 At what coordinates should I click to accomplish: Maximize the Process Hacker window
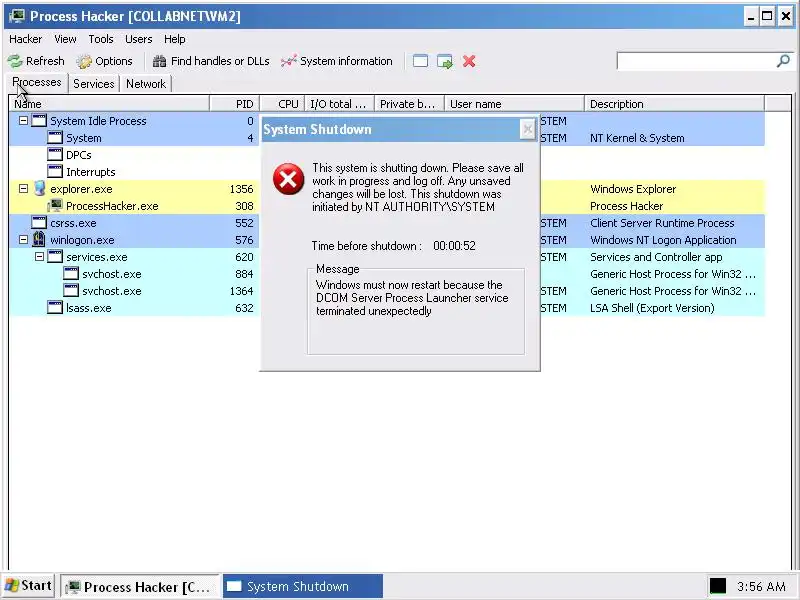coord(767,16)
